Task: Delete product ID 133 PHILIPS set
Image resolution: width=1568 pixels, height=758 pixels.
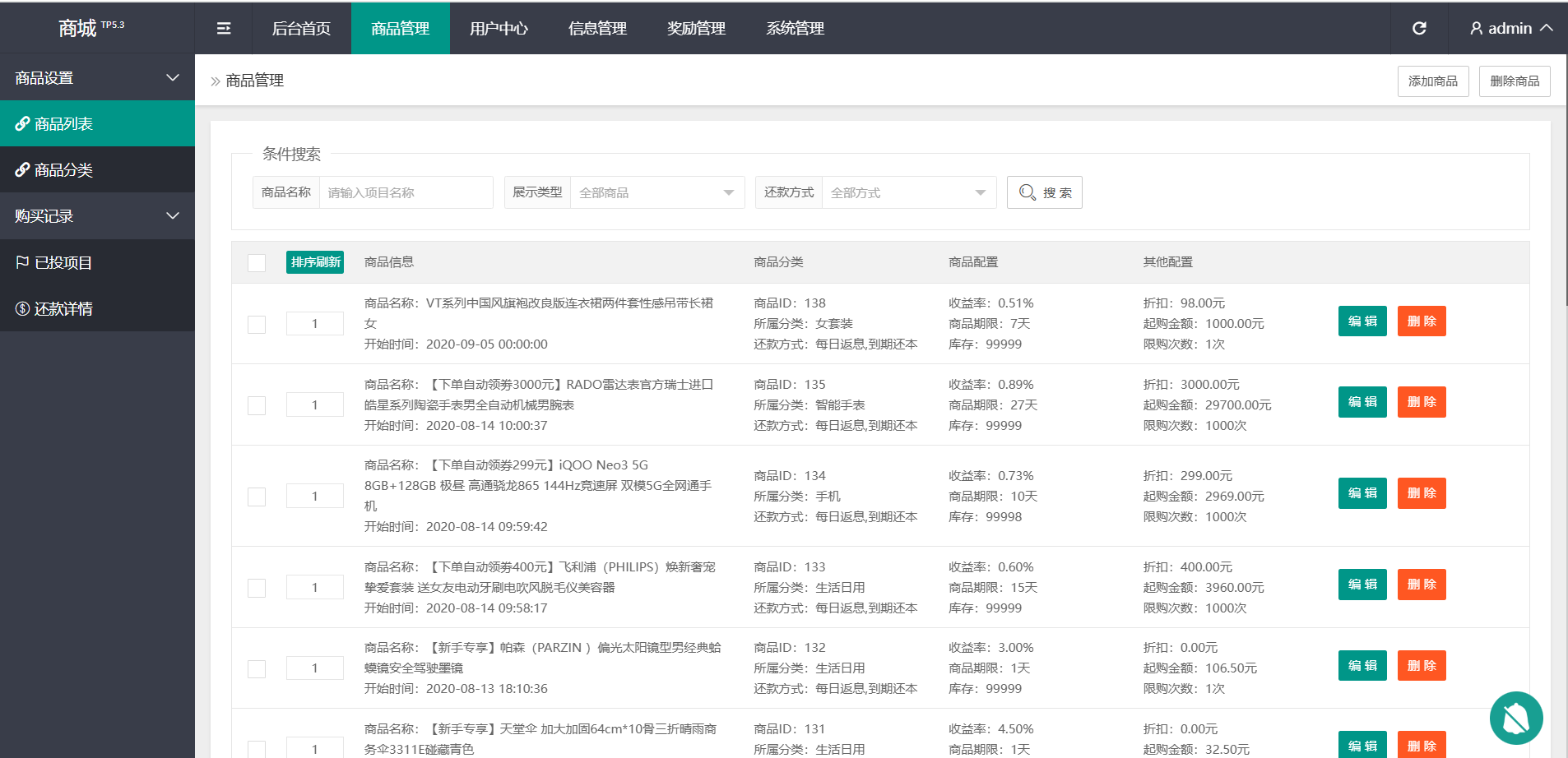Action: tap(1422, 585)
